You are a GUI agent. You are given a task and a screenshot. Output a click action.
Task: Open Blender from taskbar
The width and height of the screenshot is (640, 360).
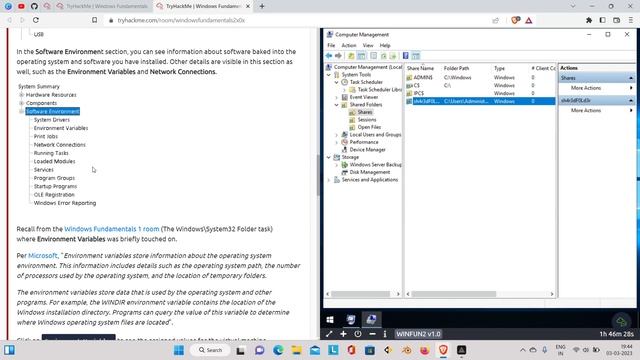tap(407, 350)
